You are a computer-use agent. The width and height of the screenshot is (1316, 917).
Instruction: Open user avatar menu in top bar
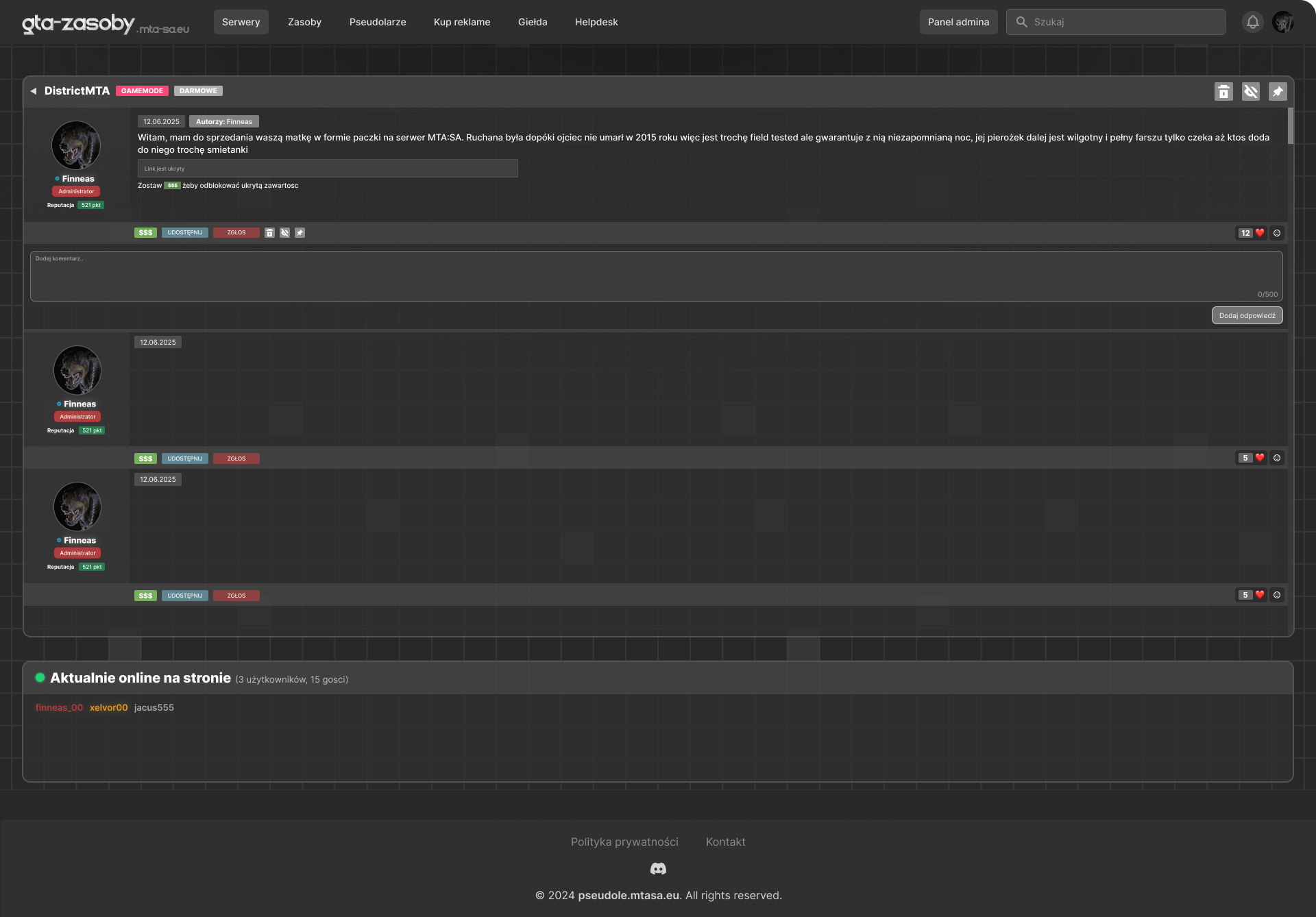pyautogui.click(x=1283, y=22)
